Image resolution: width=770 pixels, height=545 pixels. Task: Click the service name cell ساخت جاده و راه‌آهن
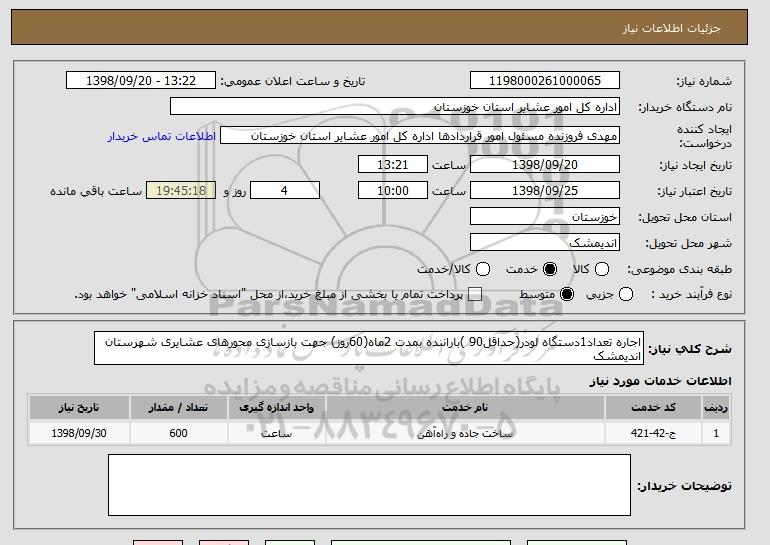[x=465, y=433]
